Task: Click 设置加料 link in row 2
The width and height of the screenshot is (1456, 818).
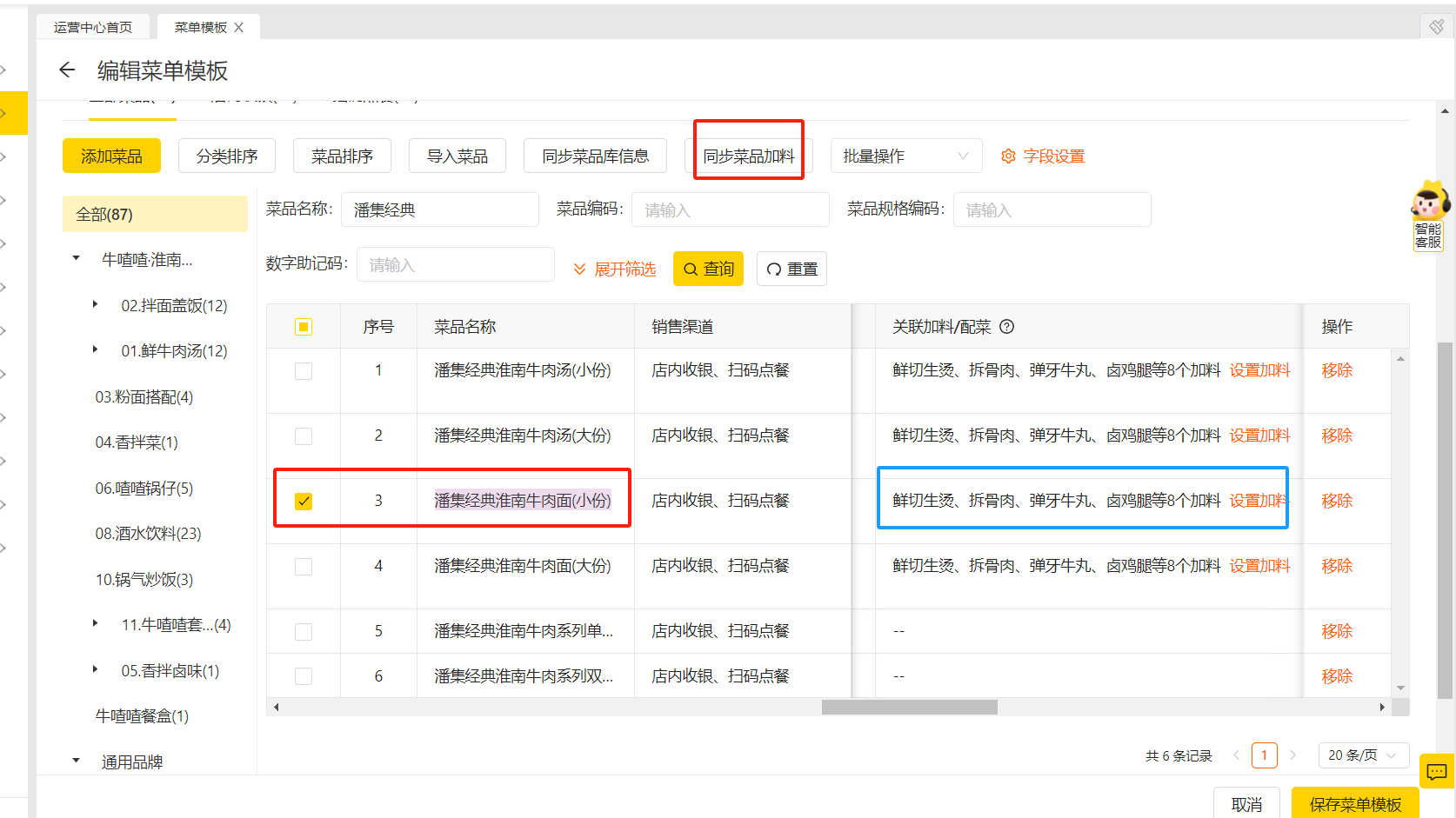Action: point(1259,436)
